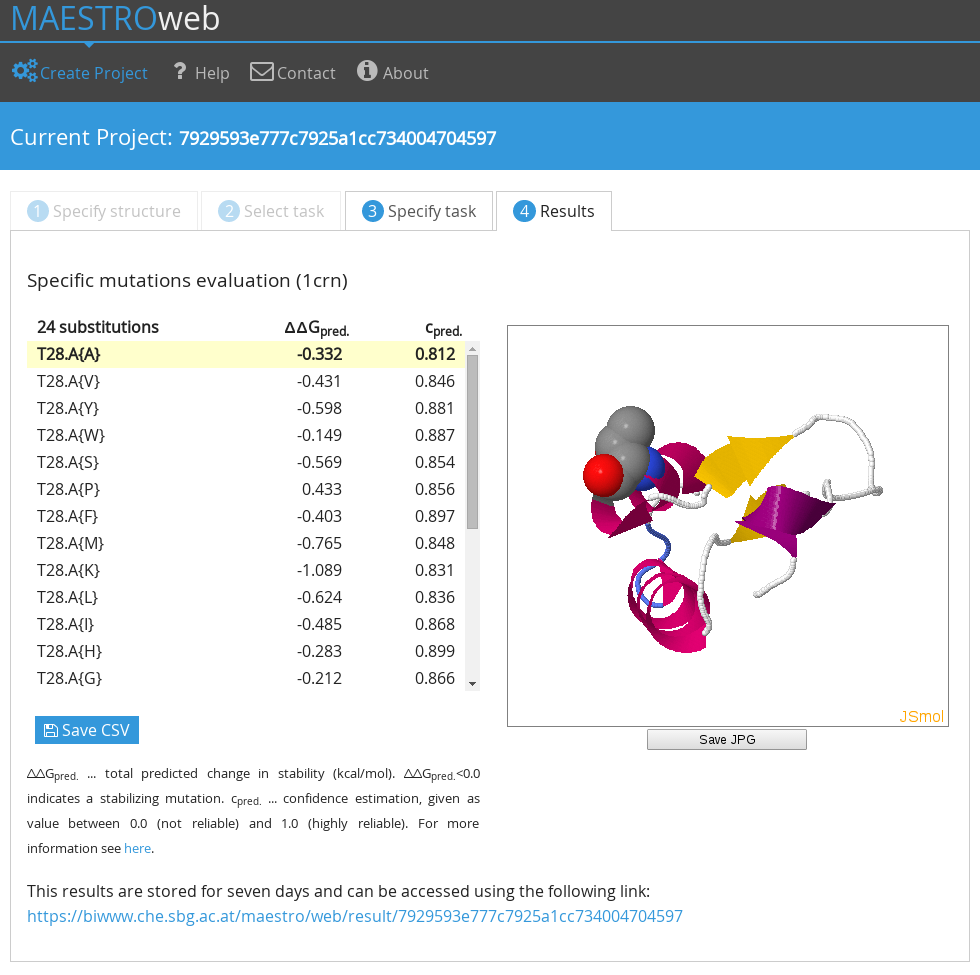Switch to the Specify structure tab
This screenshot has width=980, height=975.
[x=104, y=211]
